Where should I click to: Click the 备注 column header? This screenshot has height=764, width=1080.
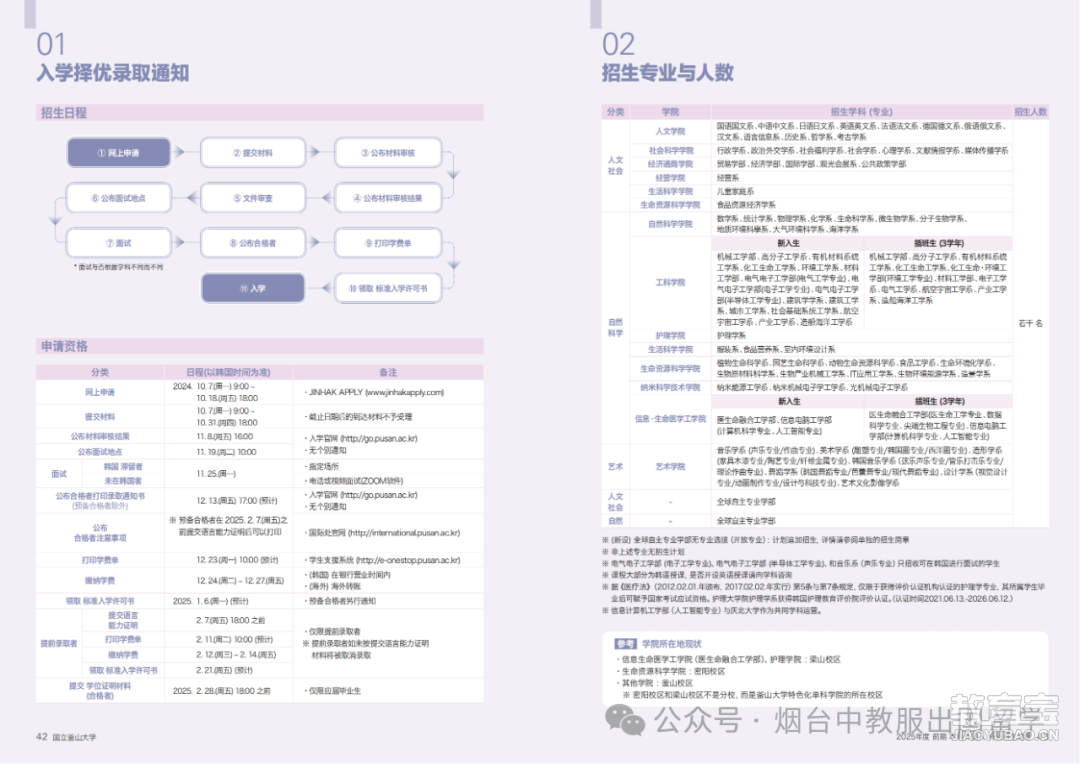point(388,372)
